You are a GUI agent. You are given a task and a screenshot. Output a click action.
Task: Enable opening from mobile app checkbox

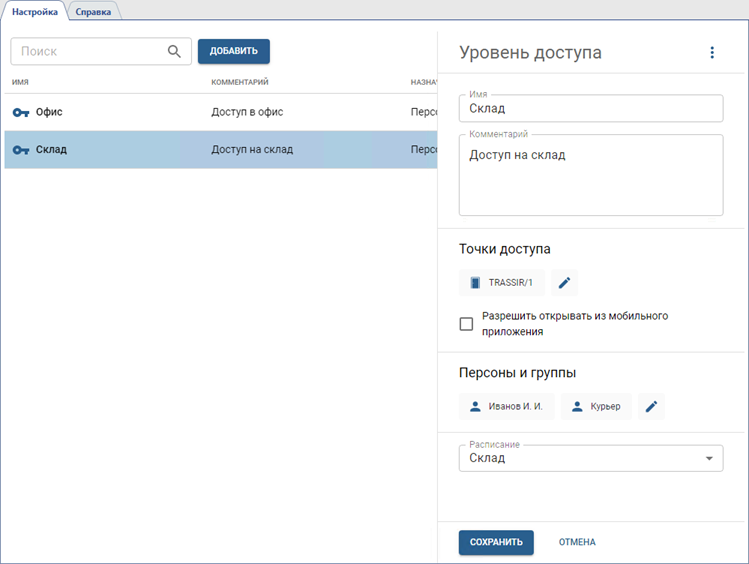466,324
